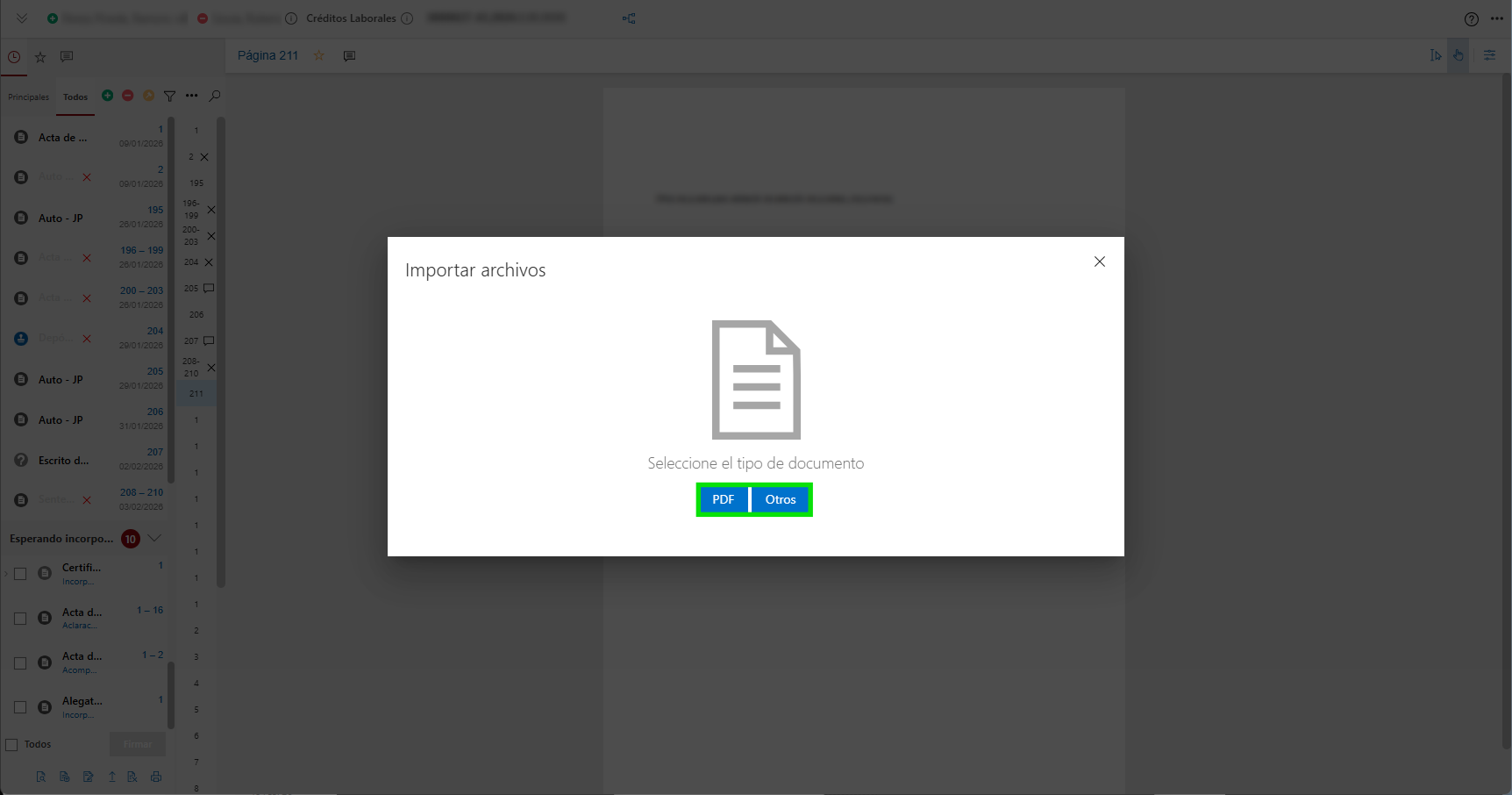The image size is (1512, 795).
Task: Select page 207 in the page list
Action: pyautogui.click(x=191, y=340)
